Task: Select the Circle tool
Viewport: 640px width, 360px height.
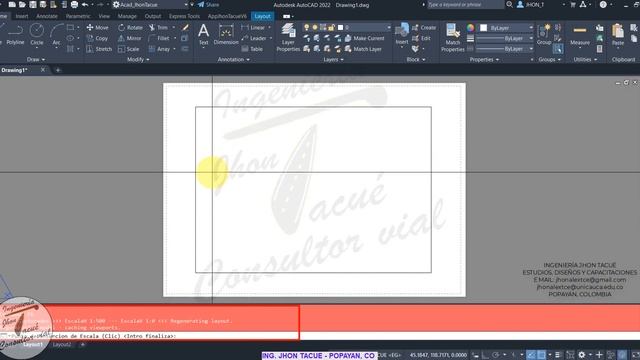Action: [37, 35]
